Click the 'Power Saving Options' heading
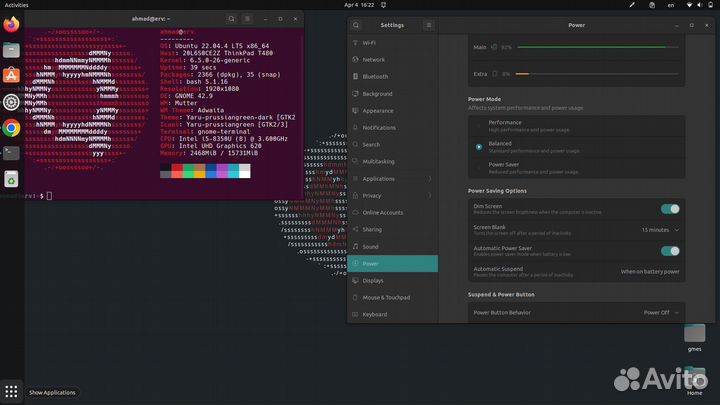Viewport: 720px width, 405px height. (x=497, y=191)
